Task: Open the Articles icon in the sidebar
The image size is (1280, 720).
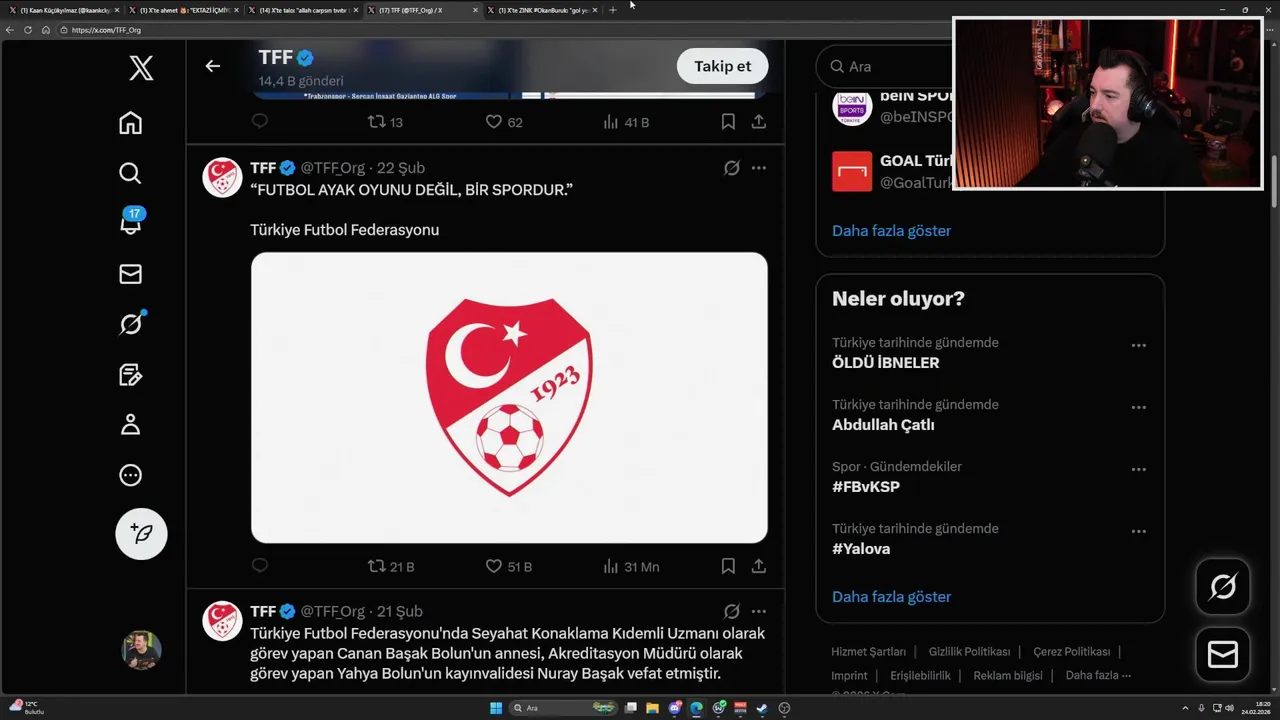Action: click(x=130, y=375)
